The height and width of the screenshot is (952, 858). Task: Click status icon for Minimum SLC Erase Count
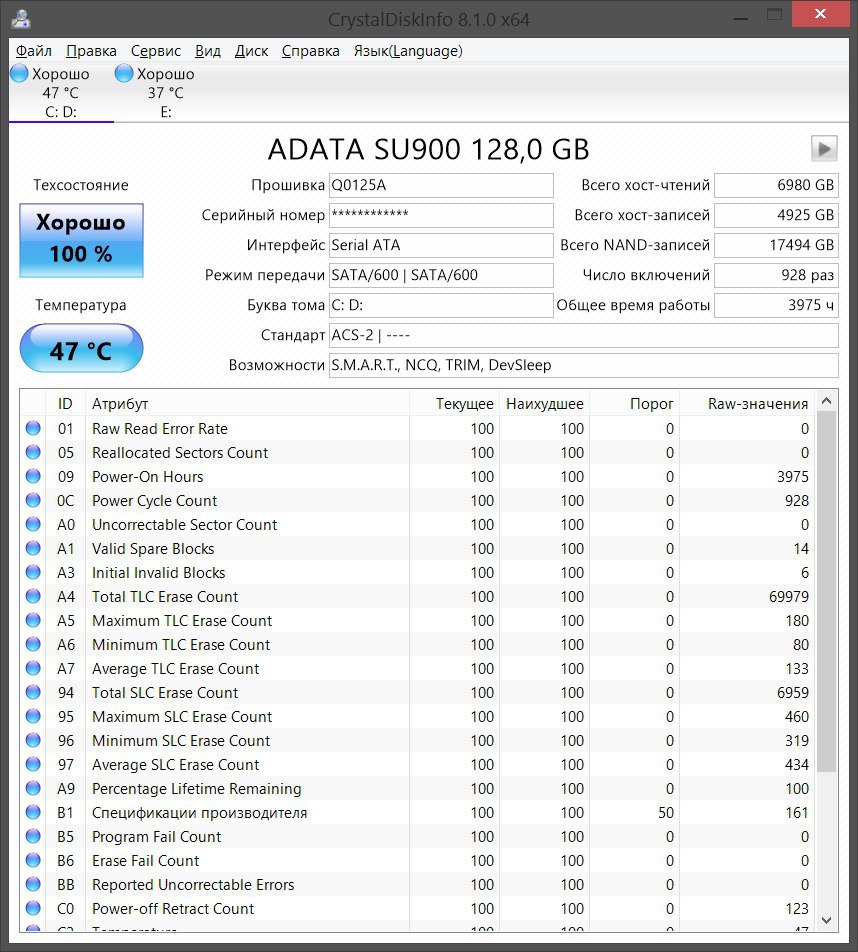[33, 740]
